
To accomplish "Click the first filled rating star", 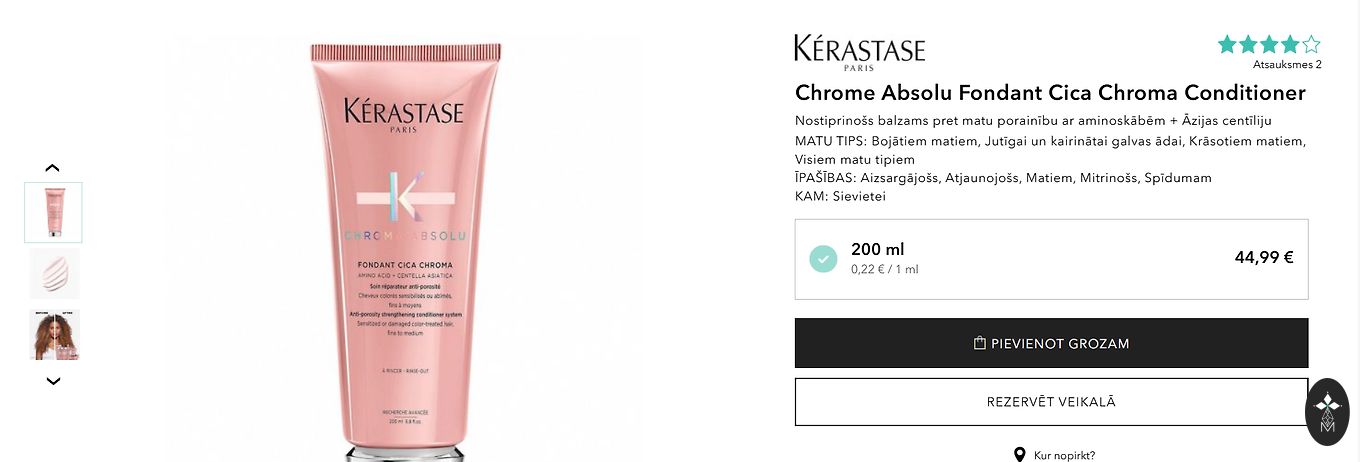I will (1227, 44).
